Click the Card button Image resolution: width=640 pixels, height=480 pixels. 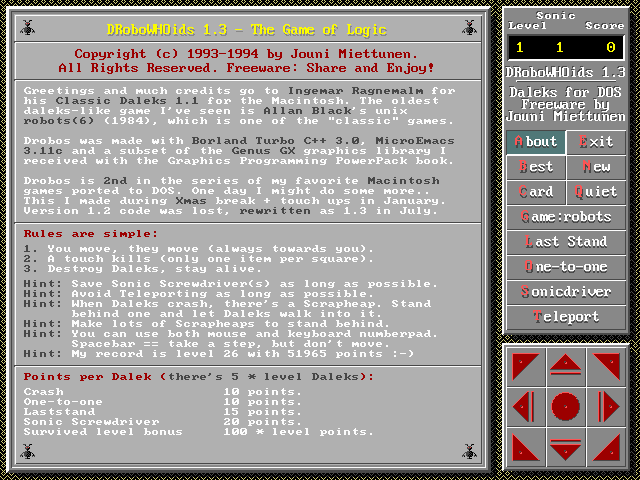point(536,192)
